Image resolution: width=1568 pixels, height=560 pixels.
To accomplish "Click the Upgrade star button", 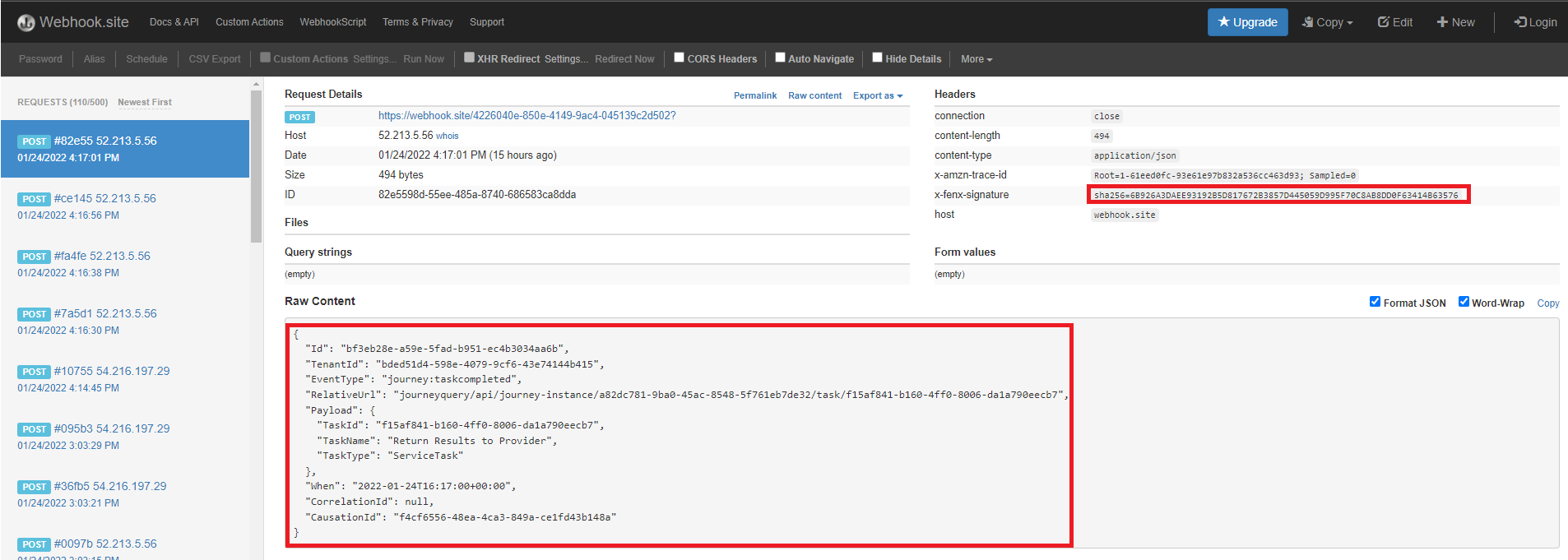I will pos(1247,22).
